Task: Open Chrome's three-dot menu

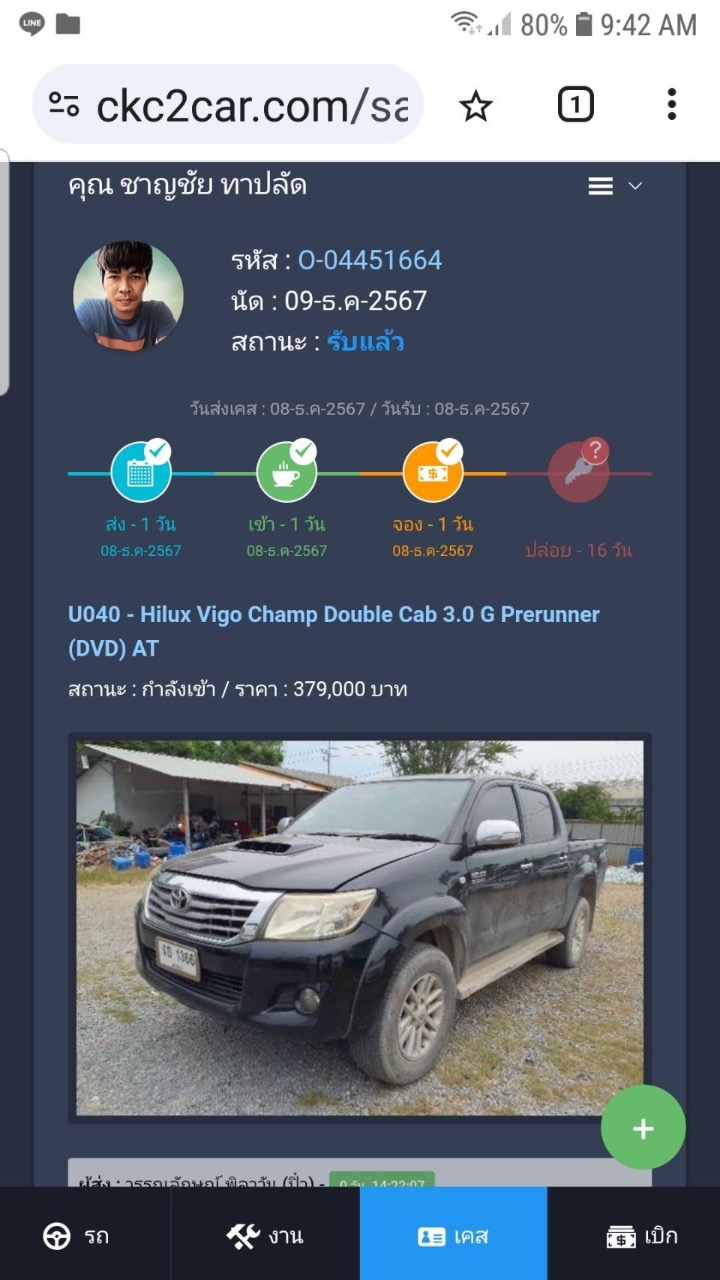Action: point(671,105)
